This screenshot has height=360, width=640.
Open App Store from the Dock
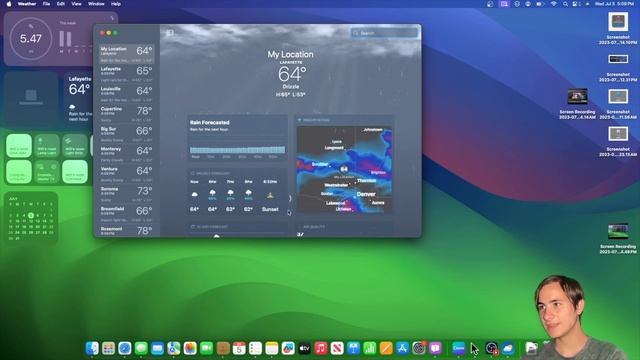click(x=402, y=348)
